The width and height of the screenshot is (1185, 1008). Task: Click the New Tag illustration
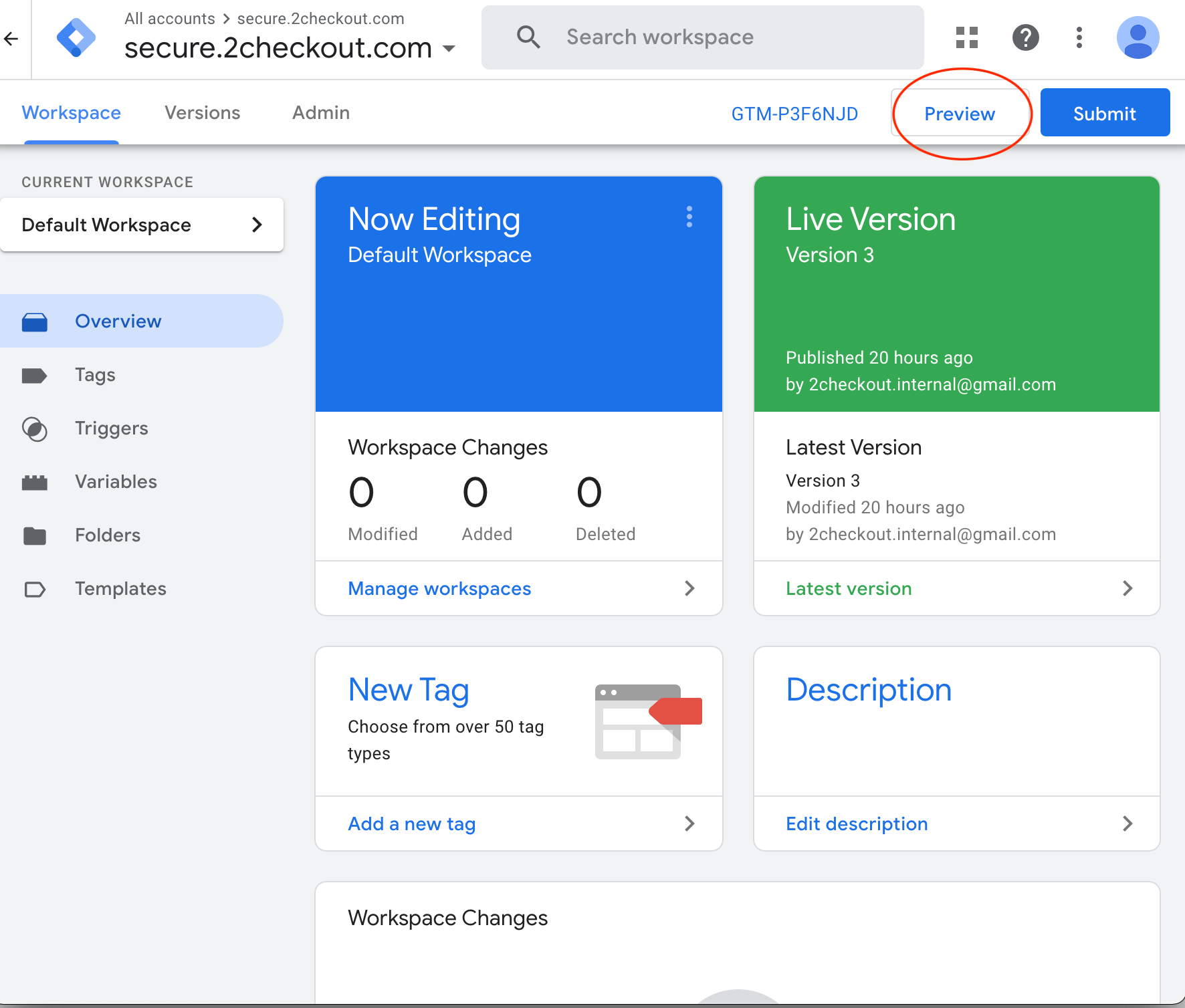coord(649,721)
